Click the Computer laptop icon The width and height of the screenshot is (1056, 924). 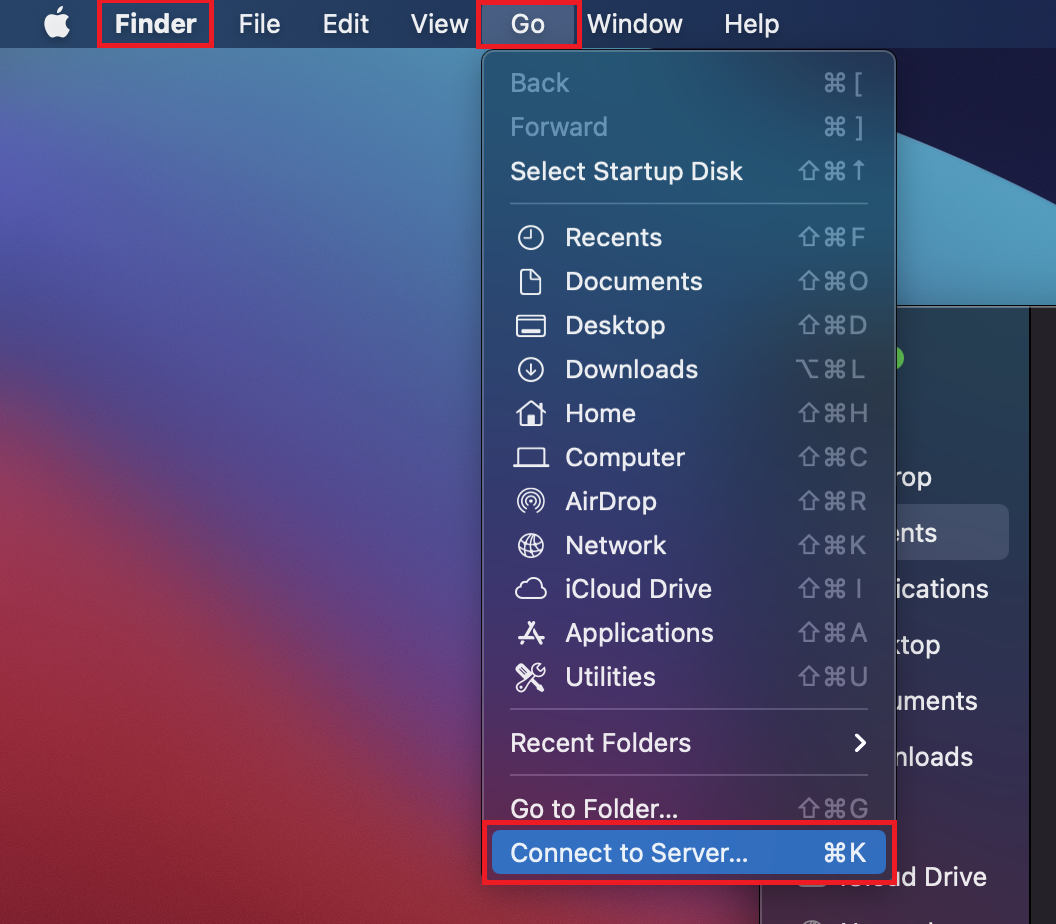point(531,457)
